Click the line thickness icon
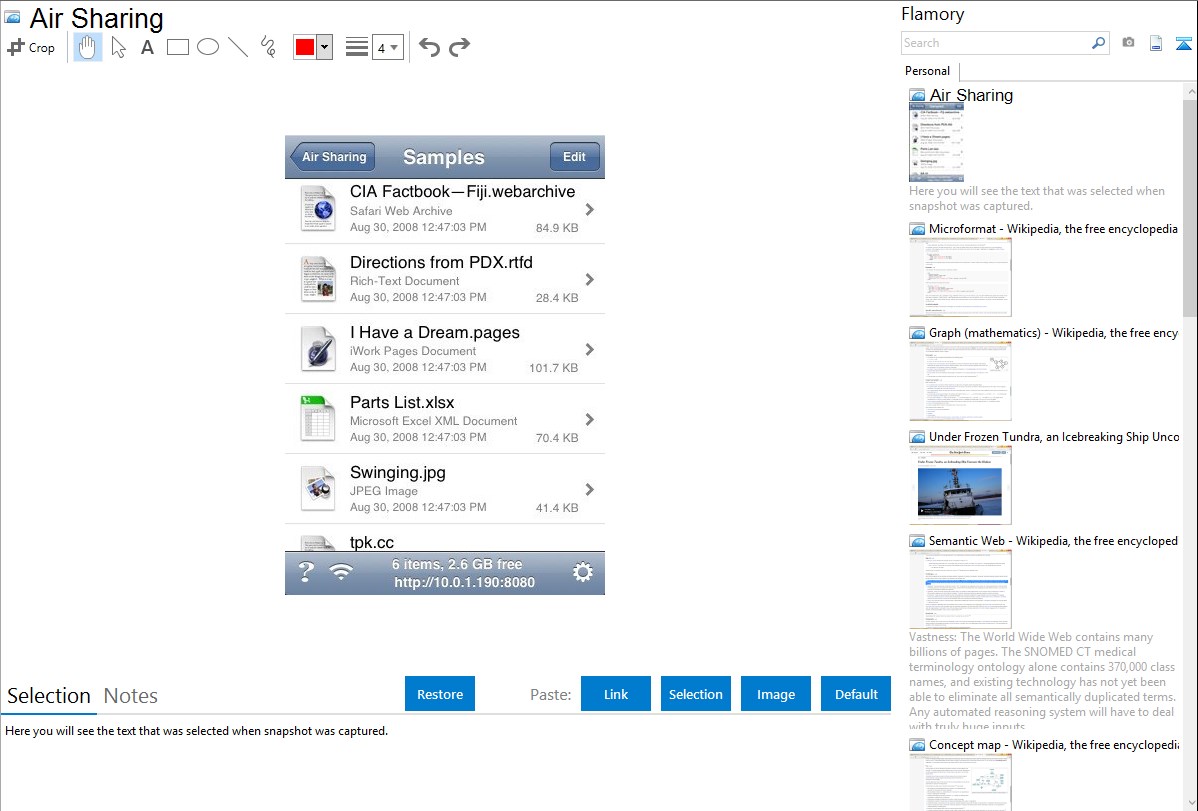The height and width of the screenshot is (811, 1198). [x=357, y=47]
